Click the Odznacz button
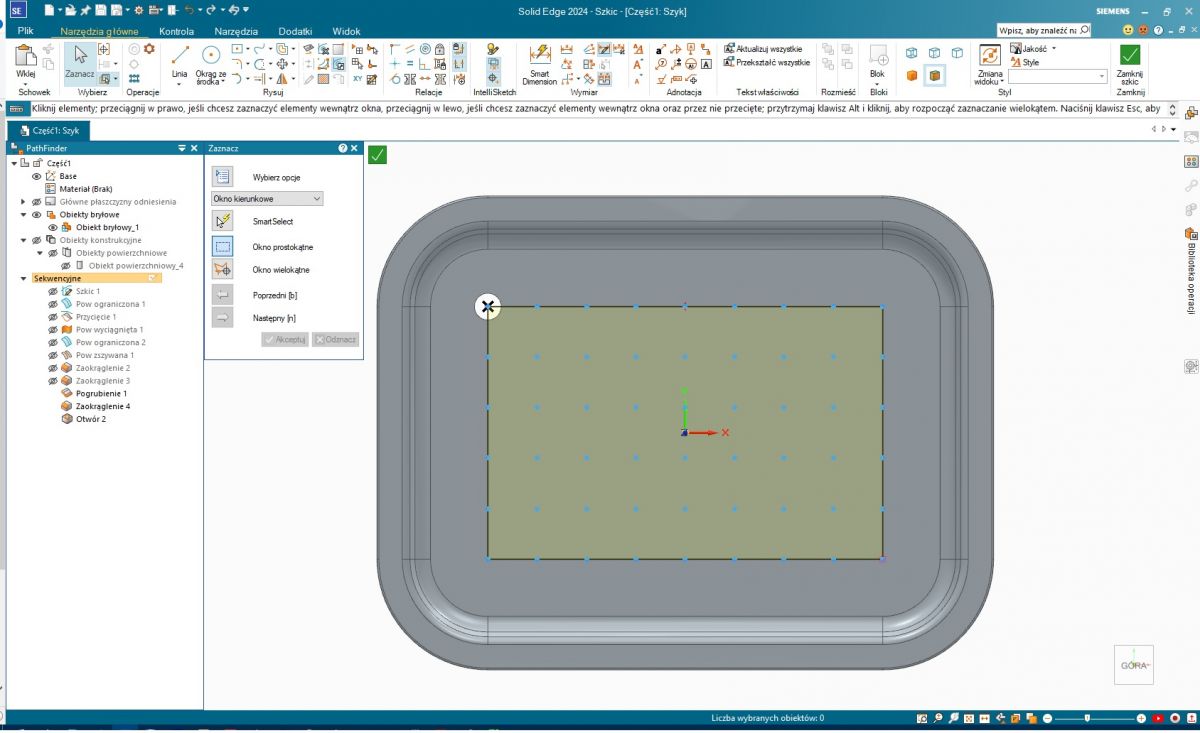 [x=335, y=340]
